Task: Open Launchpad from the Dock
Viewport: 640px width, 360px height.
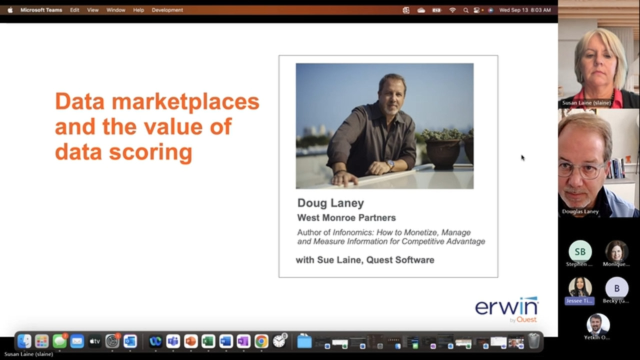Action: [x=42, y=341]
